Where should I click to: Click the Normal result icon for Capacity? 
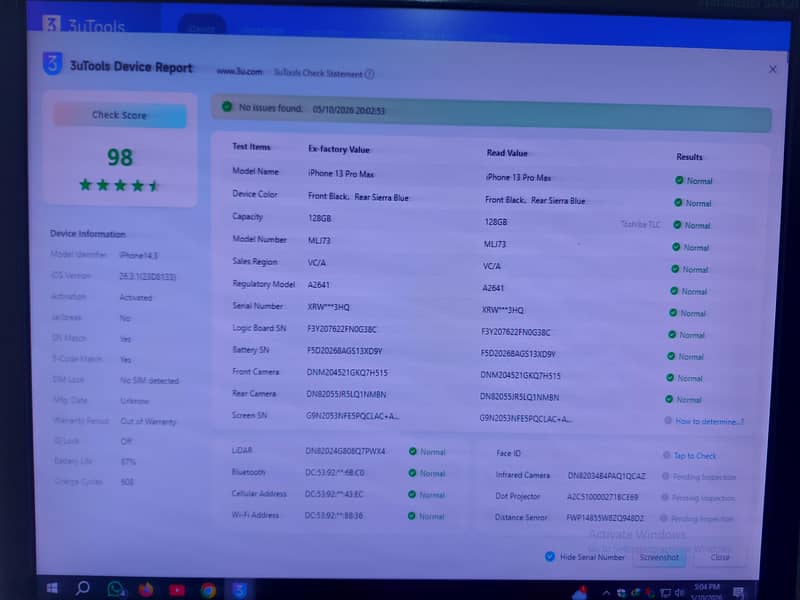(677, 224)
